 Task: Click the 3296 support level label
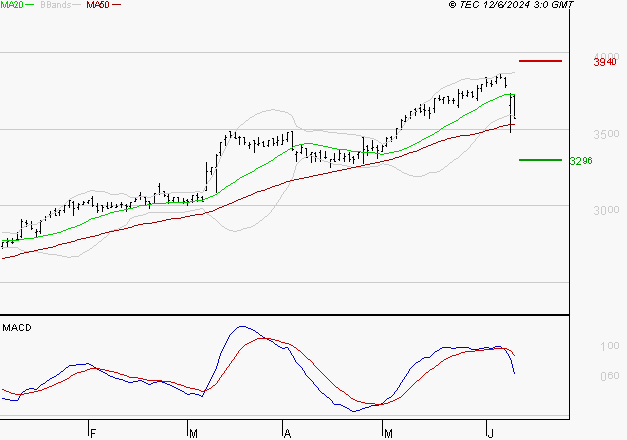pos(581,161)
